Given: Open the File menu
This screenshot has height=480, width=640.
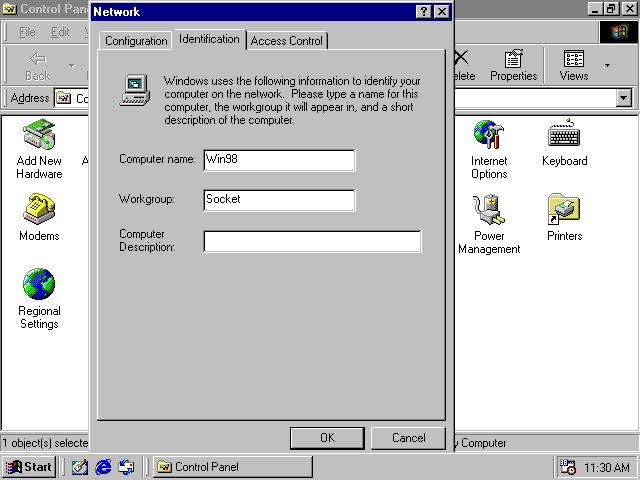Looking at the screenshot, I should [27, 32].
